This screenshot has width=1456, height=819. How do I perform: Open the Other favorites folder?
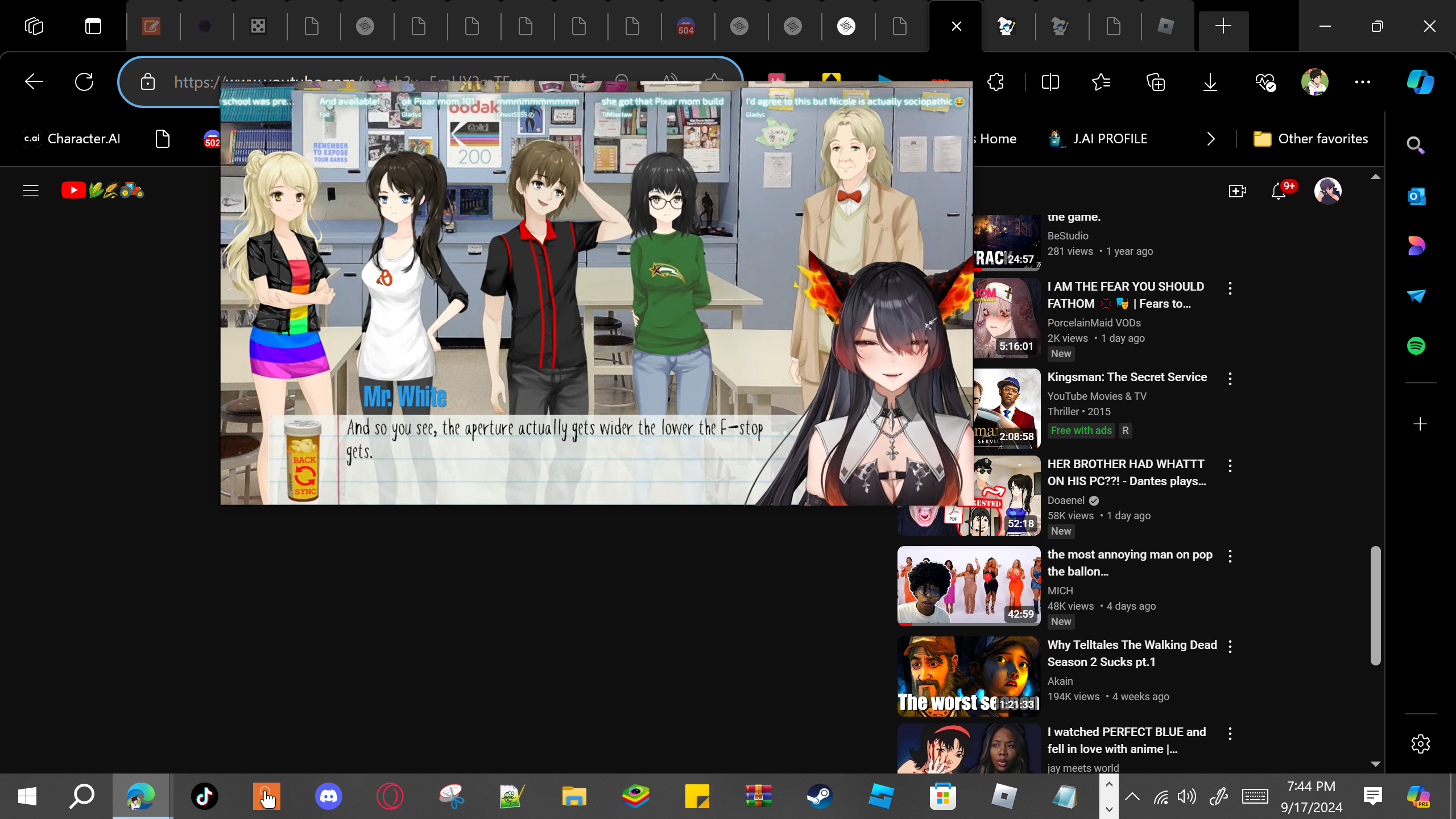pyautogui.click(x=1311, y=139)
